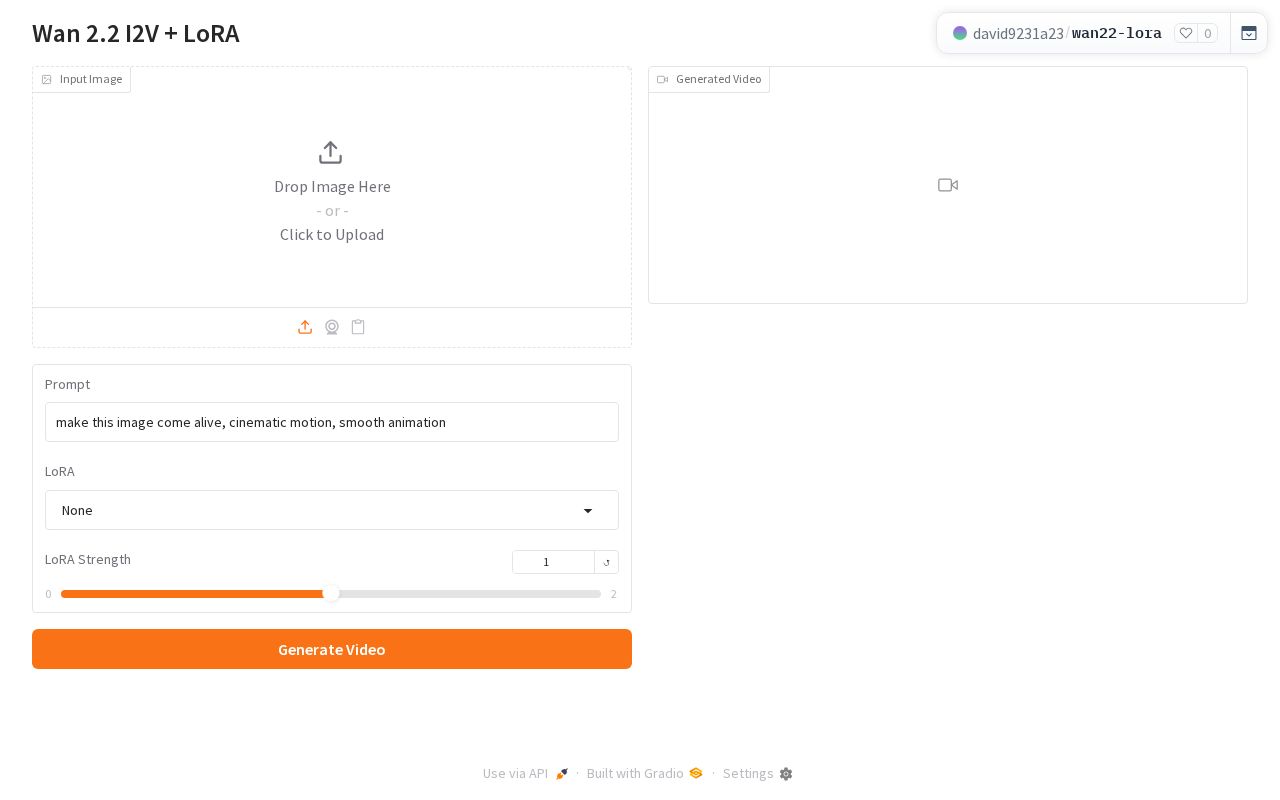Open the LoRA dropdown set to None

pyautogui.click(x=332, y=510)
